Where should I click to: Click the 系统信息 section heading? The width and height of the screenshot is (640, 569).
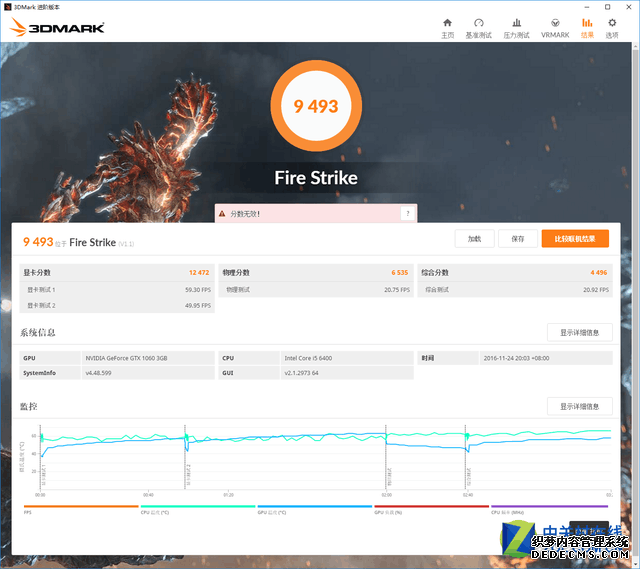point(38,333)
